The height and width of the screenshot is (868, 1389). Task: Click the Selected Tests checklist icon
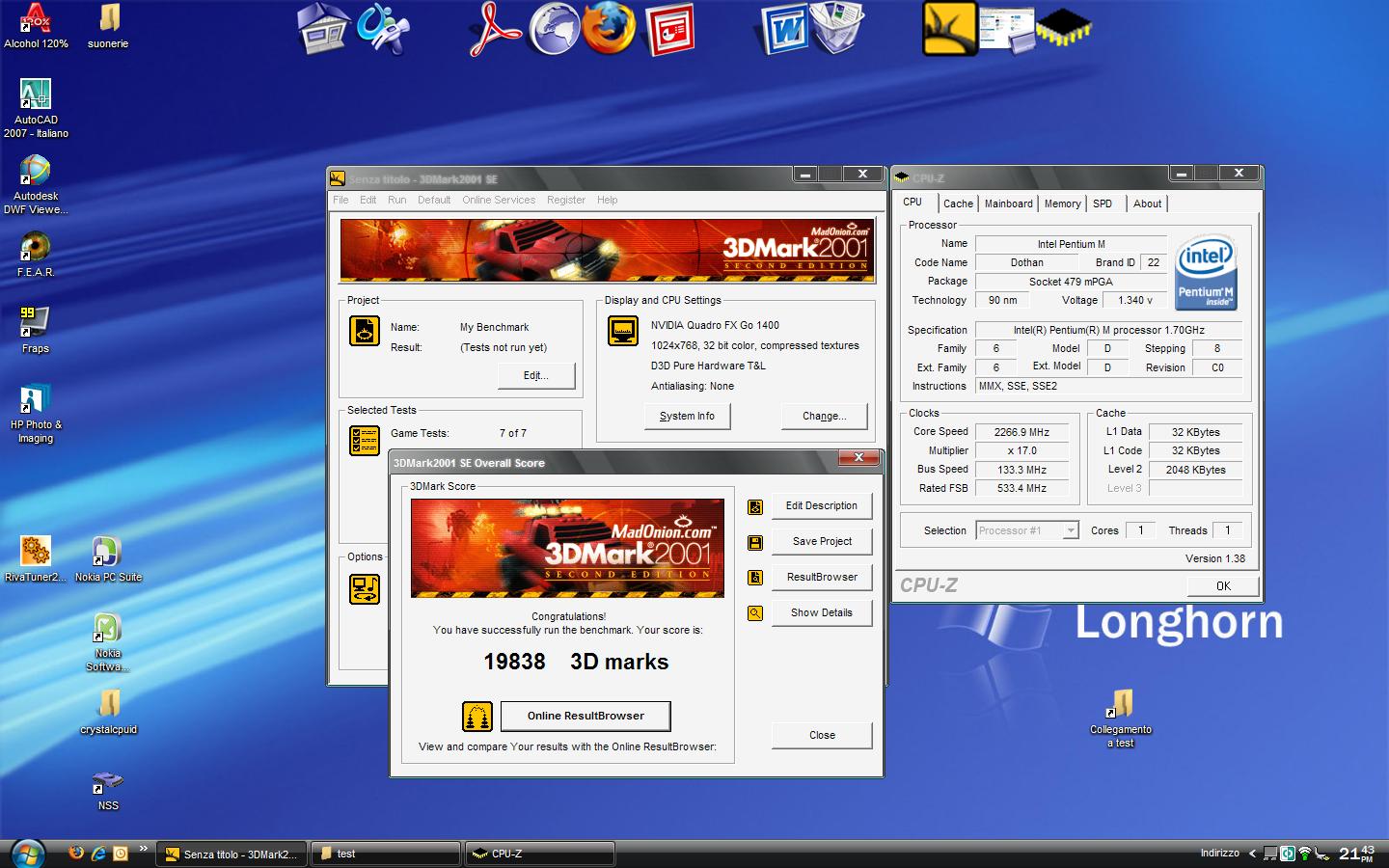point(365,441)
